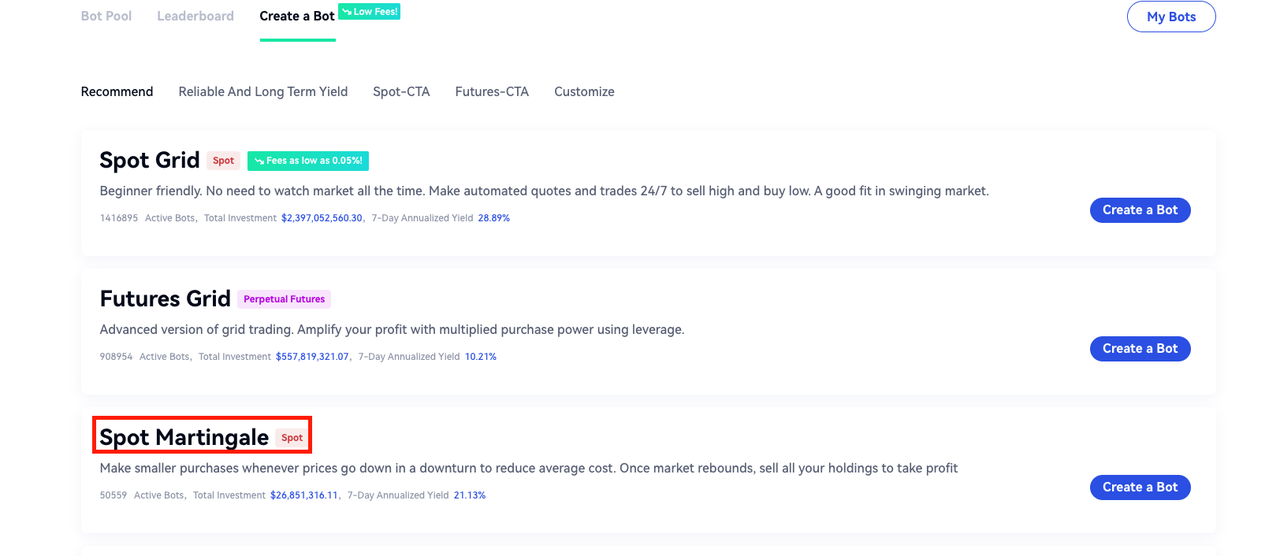Create a Bot for Spot Grid

click(1140, 210)
